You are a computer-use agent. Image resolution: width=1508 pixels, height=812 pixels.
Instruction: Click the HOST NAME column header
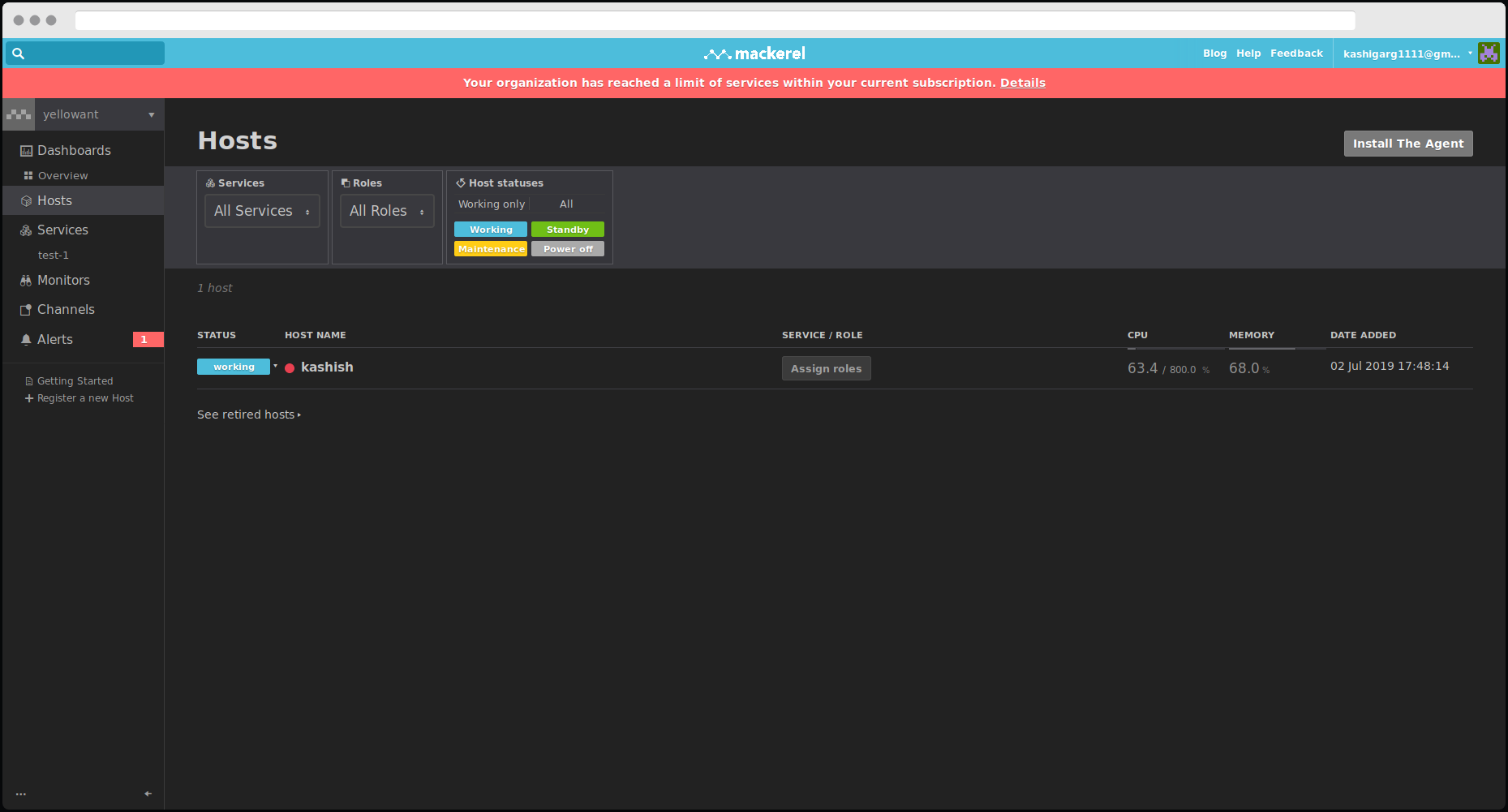[316, 335]
